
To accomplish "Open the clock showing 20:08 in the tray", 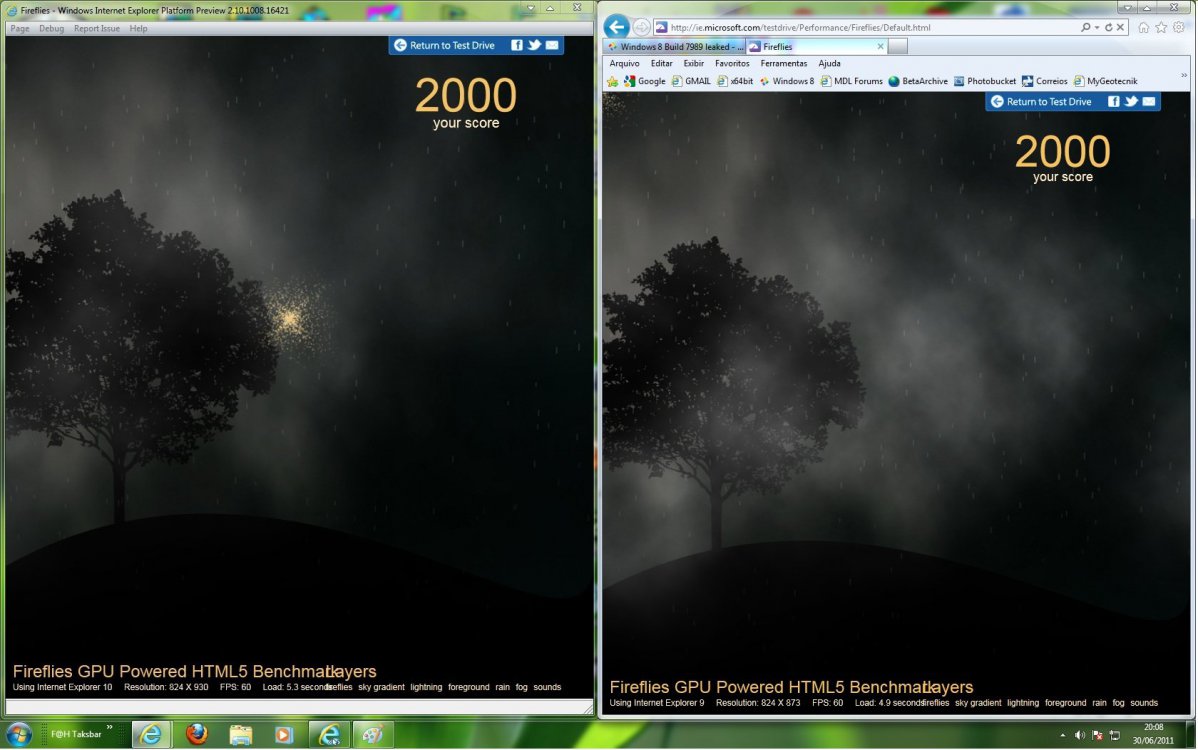I will (x=1153, y=734).
